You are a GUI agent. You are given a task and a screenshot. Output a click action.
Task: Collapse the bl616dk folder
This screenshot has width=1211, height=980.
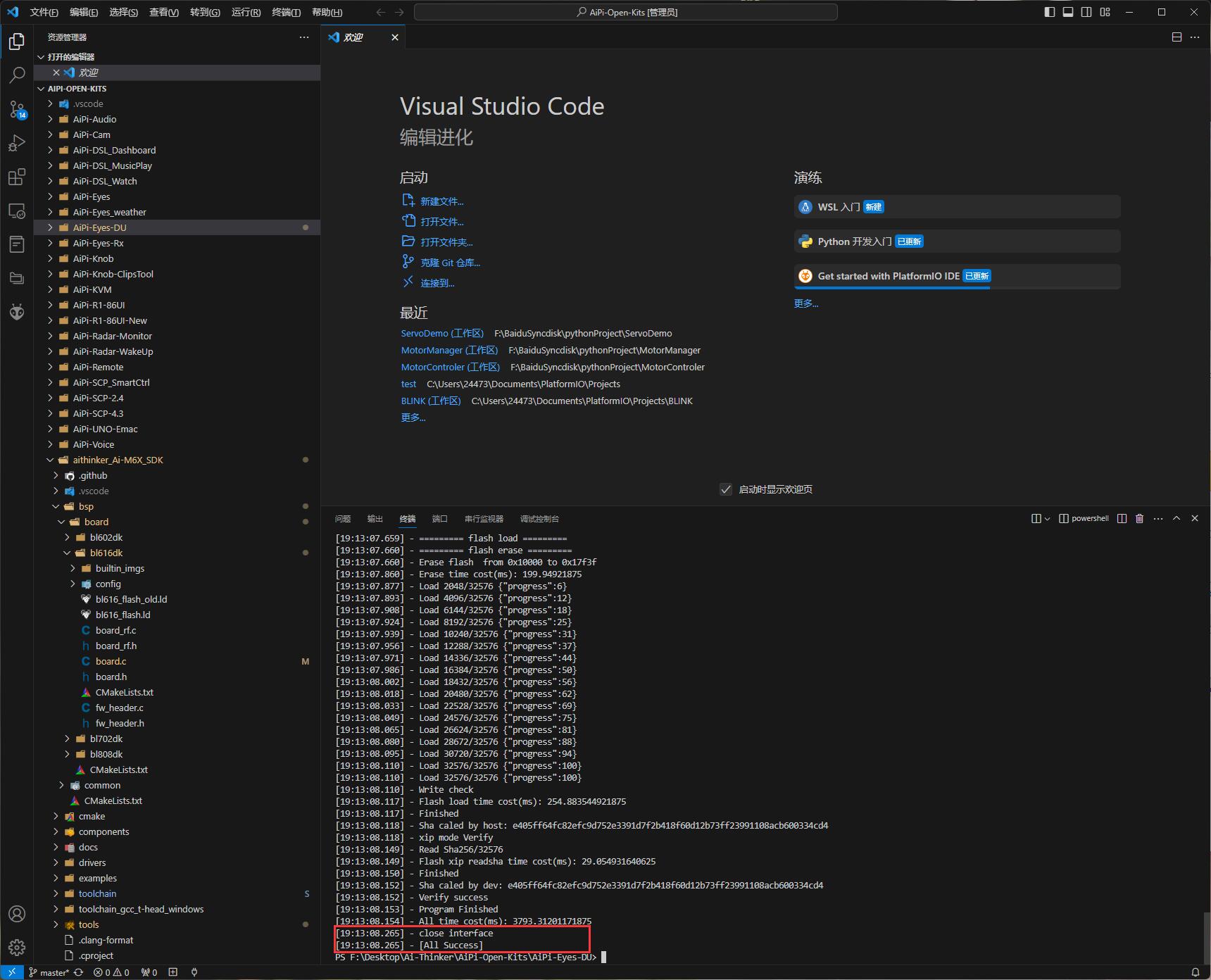point(67,553)
